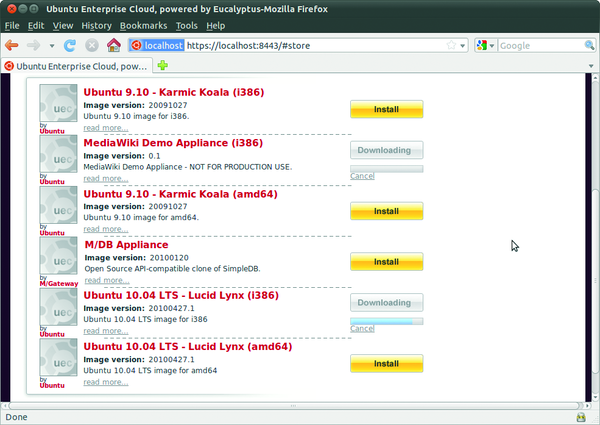This screenshot has width=600, height=425.
Task: Open the View menu
Action: tap(63, 26)
